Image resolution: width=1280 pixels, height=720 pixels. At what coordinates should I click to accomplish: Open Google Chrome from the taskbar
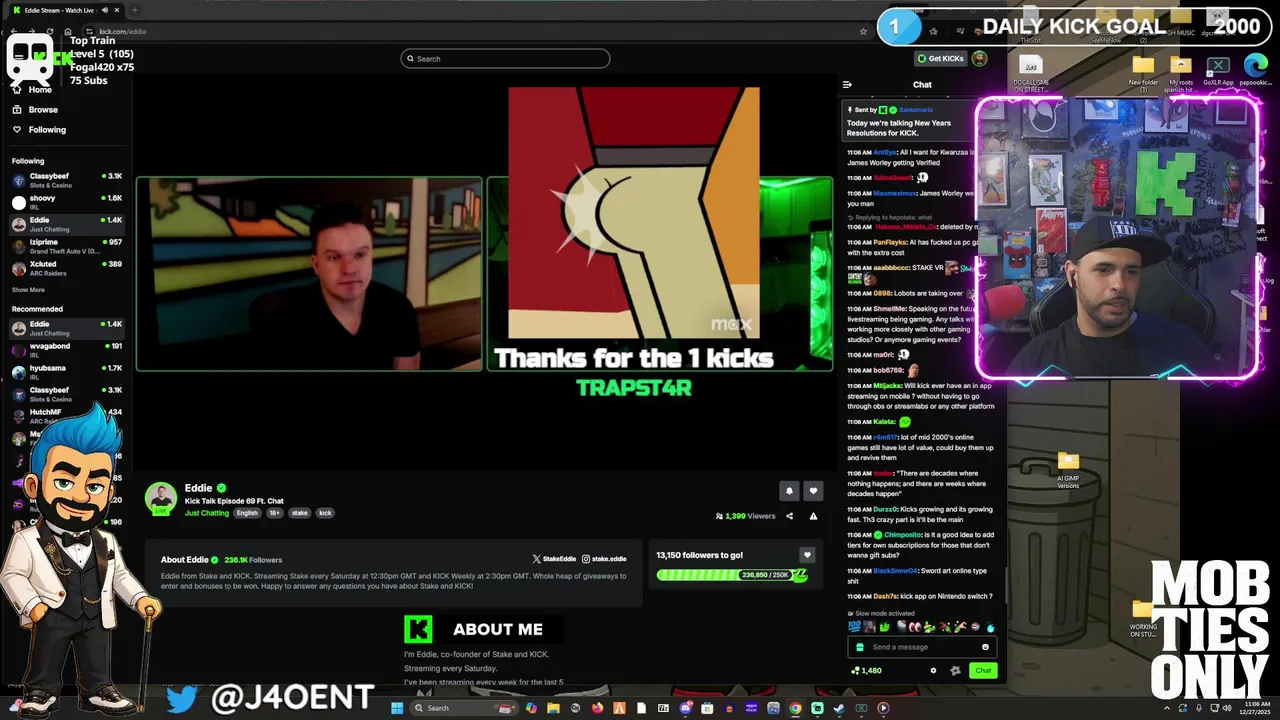[795, 708]
